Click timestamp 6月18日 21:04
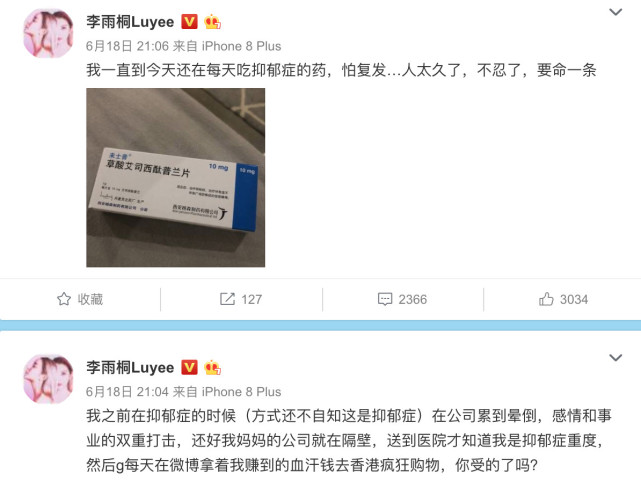Viewport: 641px width, 481px height. click(x=127, y=392)
